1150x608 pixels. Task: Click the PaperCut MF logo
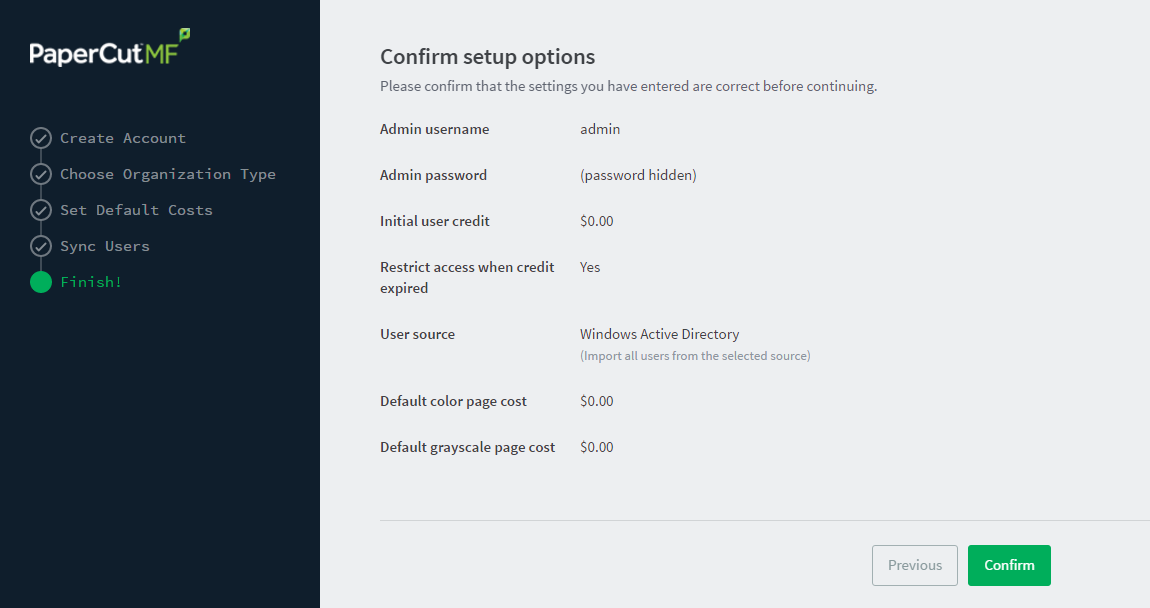(110, 48)
